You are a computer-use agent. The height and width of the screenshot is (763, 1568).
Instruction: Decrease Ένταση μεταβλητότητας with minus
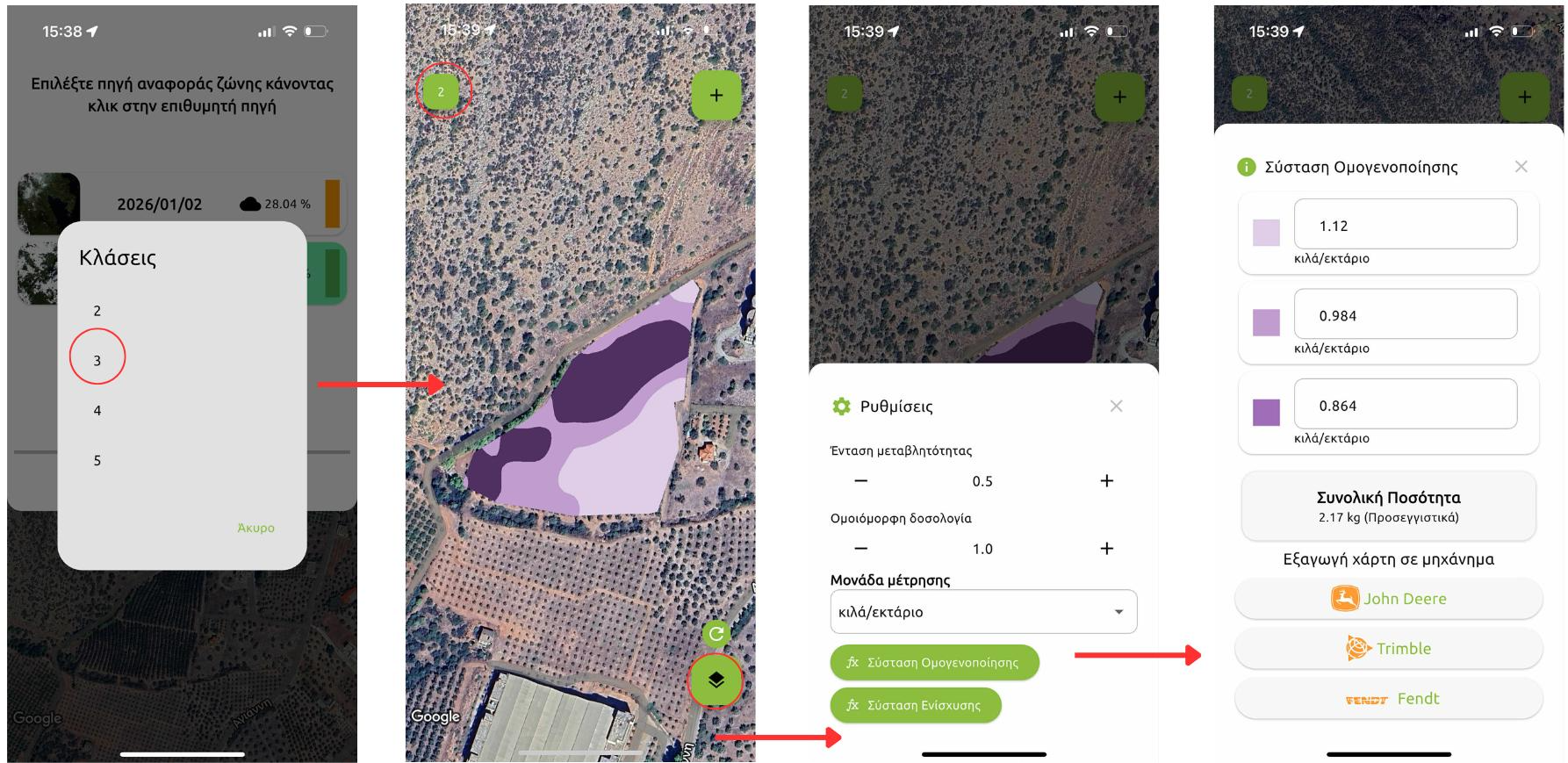[x=860, y=480]
